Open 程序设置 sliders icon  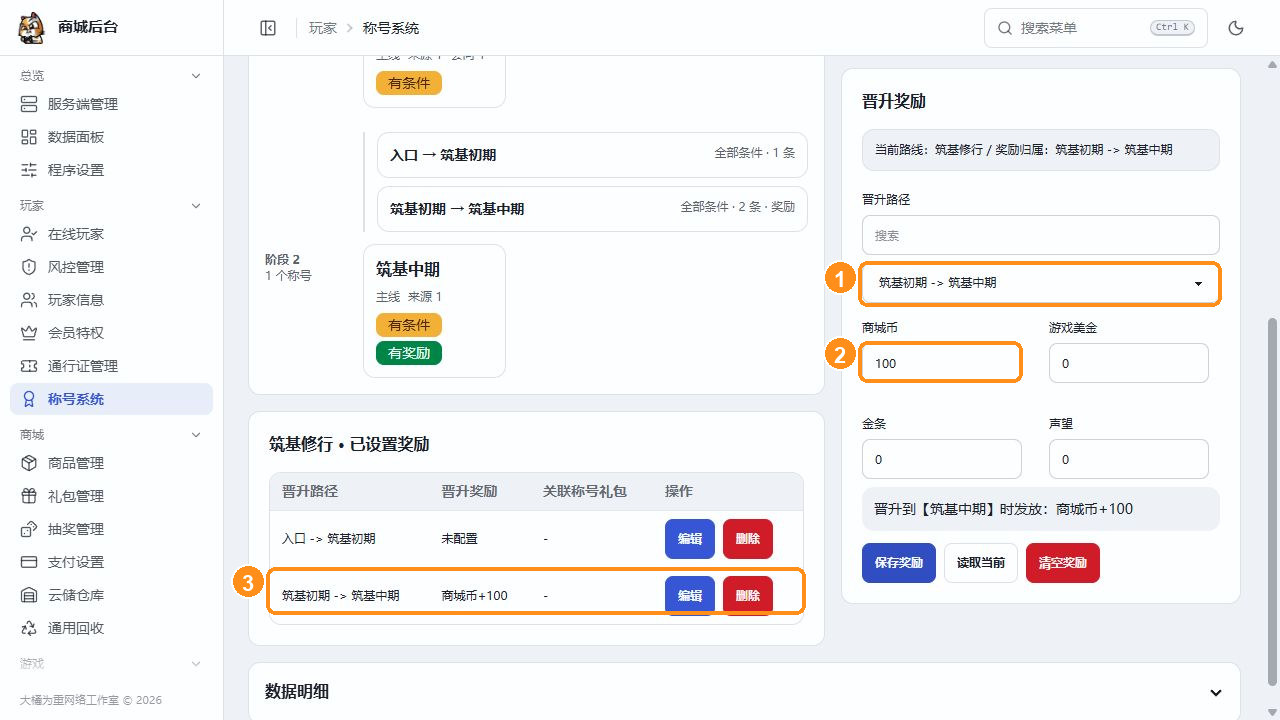click(x=29, y=170)
